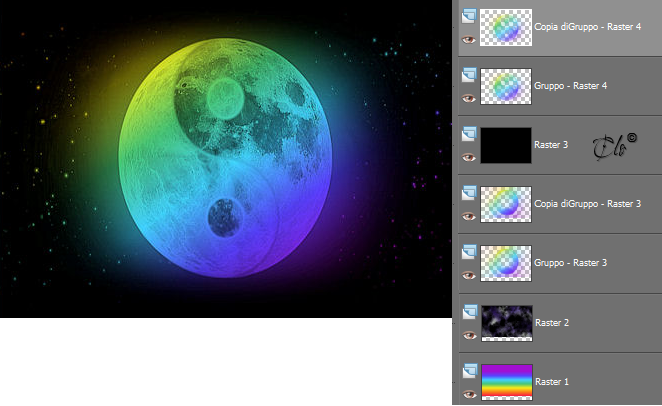
Task: Hide the Raster 3 layer with eye icon
Action: [469, 158]
